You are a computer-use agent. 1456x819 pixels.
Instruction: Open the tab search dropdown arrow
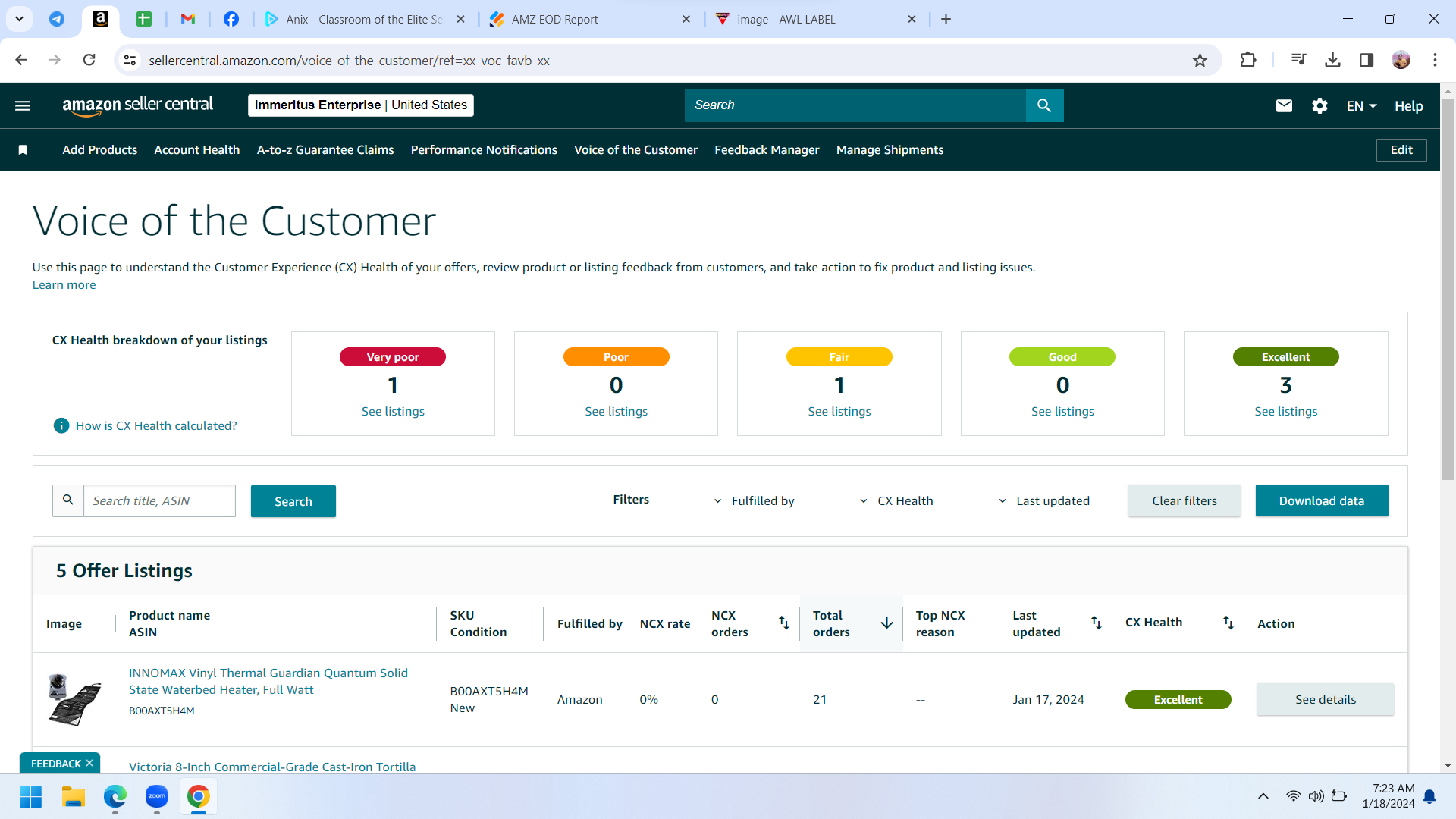(x=20, y=19)
